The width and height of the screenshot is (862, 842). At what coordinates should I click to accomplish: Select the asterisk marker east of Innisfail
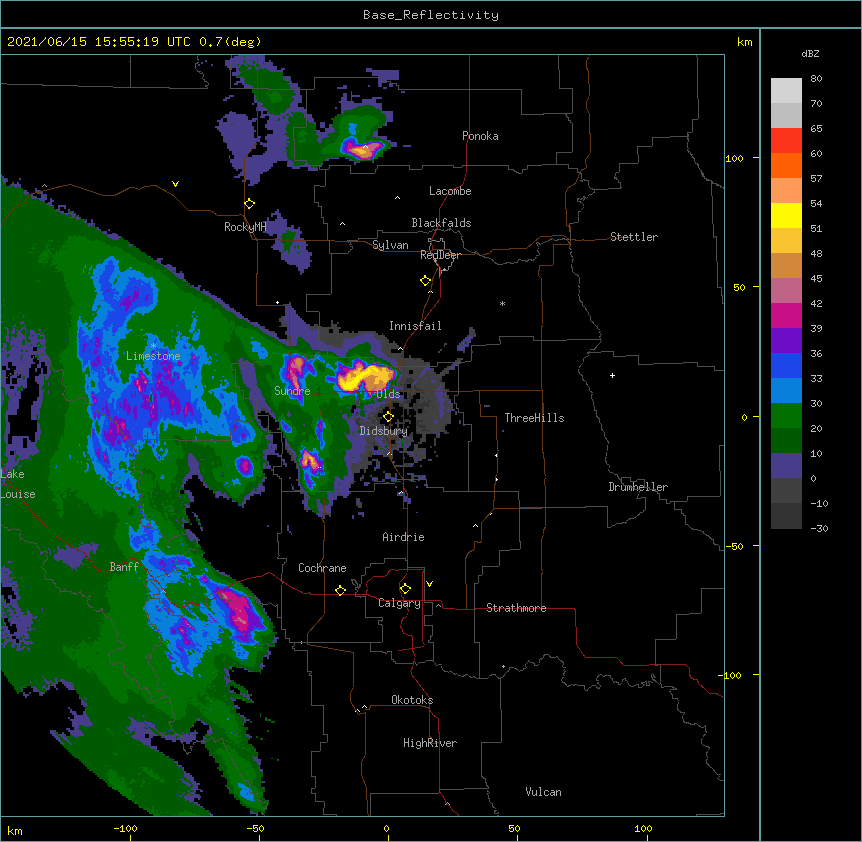(502, 304)
